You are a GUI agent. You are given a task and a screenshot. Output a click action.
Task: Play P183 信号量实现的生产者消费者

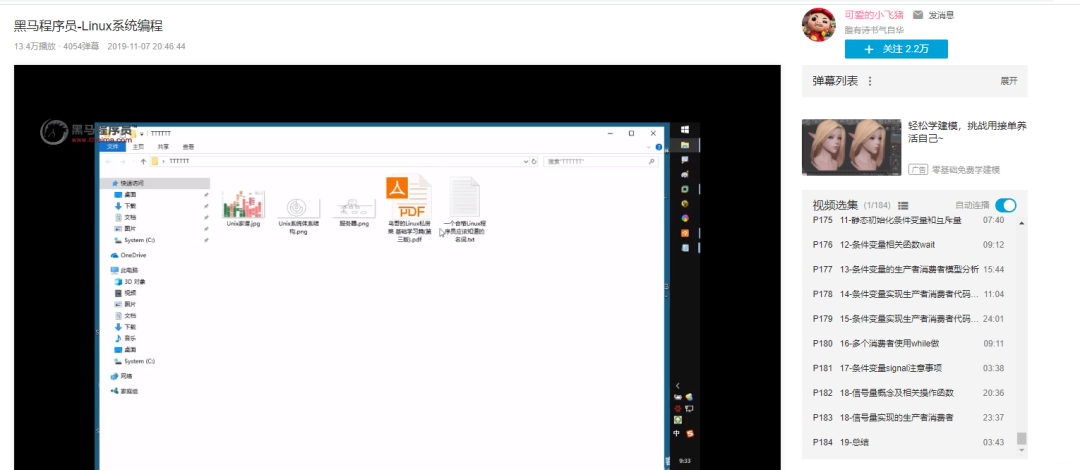pyautogui.click(x=908, y=418)
